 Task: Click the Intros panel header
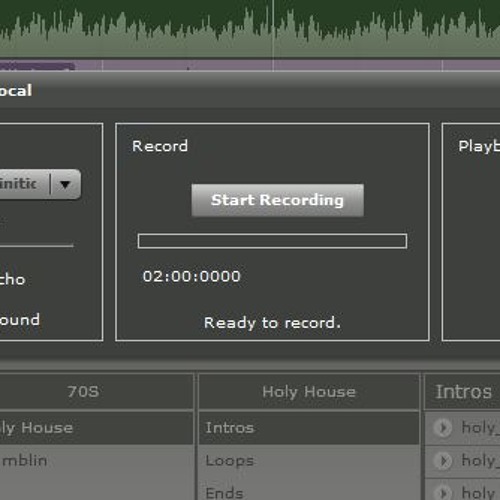(463, 391)
